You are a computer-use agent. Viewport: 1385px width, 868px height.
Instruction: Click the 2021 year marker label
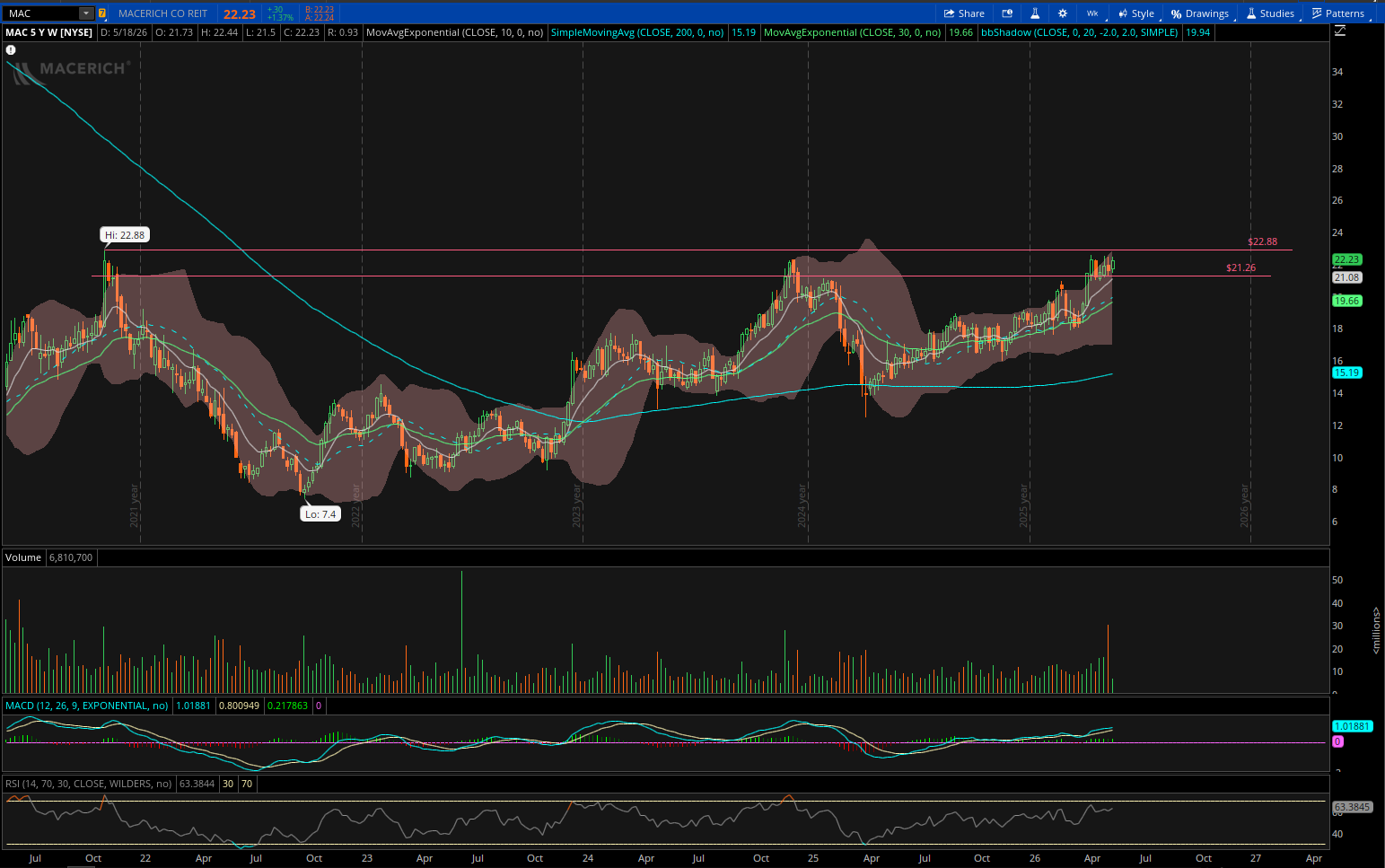(135, 505)
